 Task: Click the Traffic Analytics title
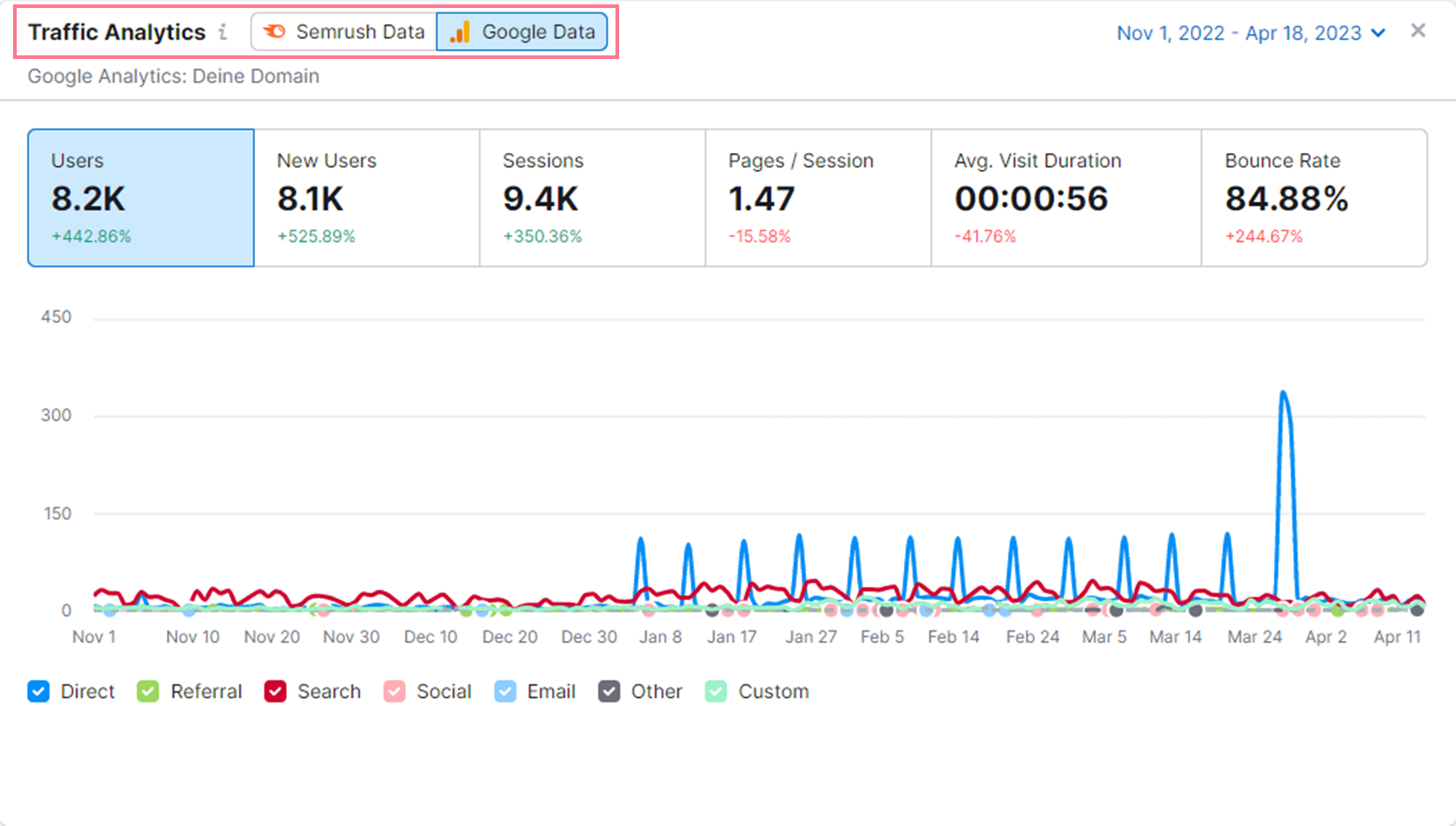[117, 32]
